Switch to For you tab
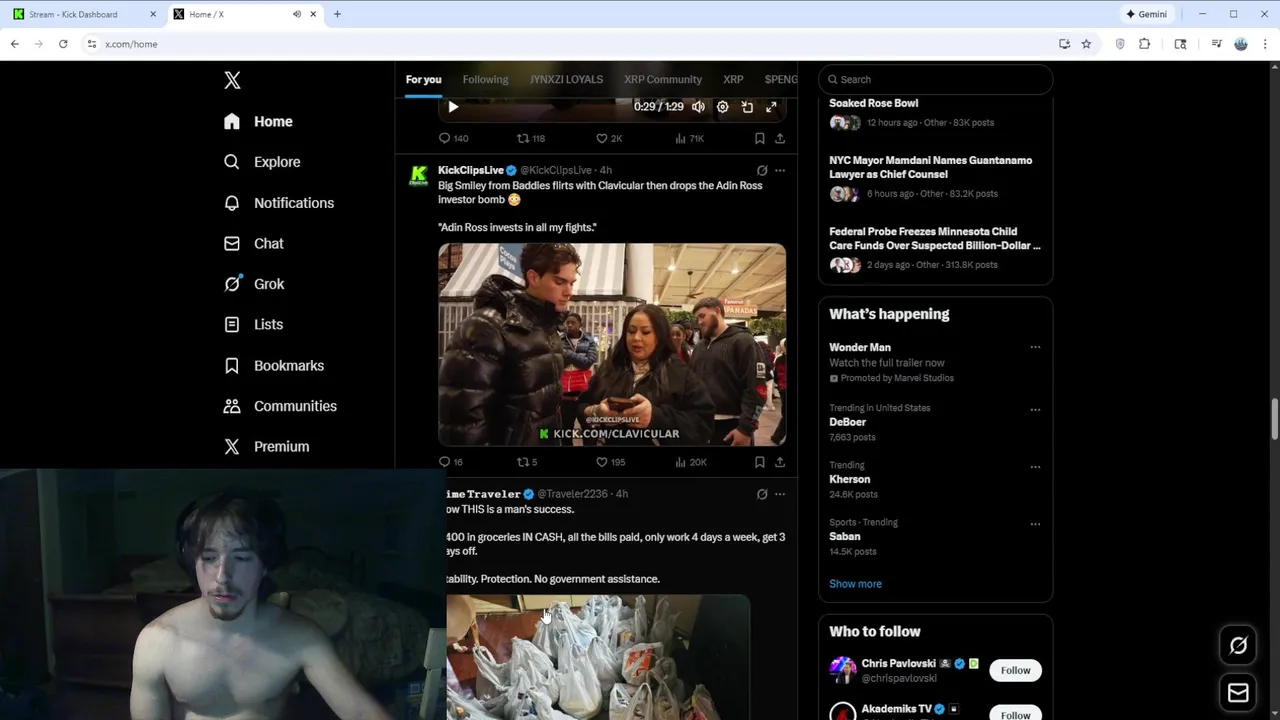 [423, 80]
